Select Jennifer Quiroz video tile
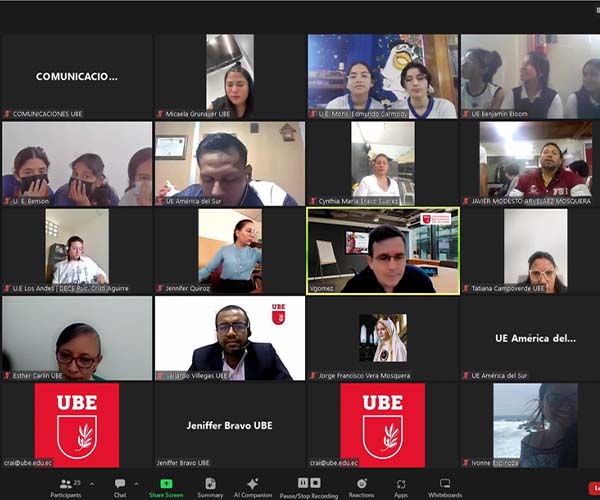The image size is (600, 500). click(230, 251)
